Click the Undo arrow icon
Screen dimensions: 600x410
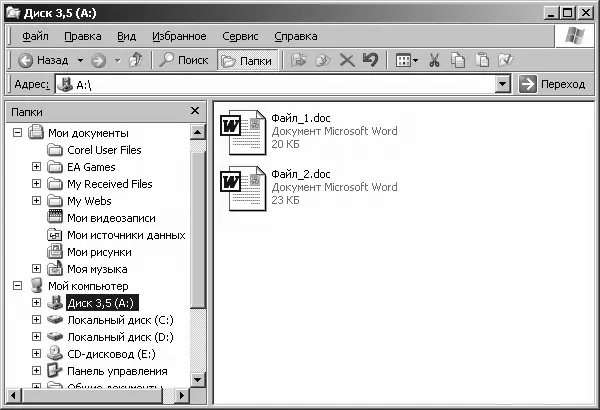370,60
